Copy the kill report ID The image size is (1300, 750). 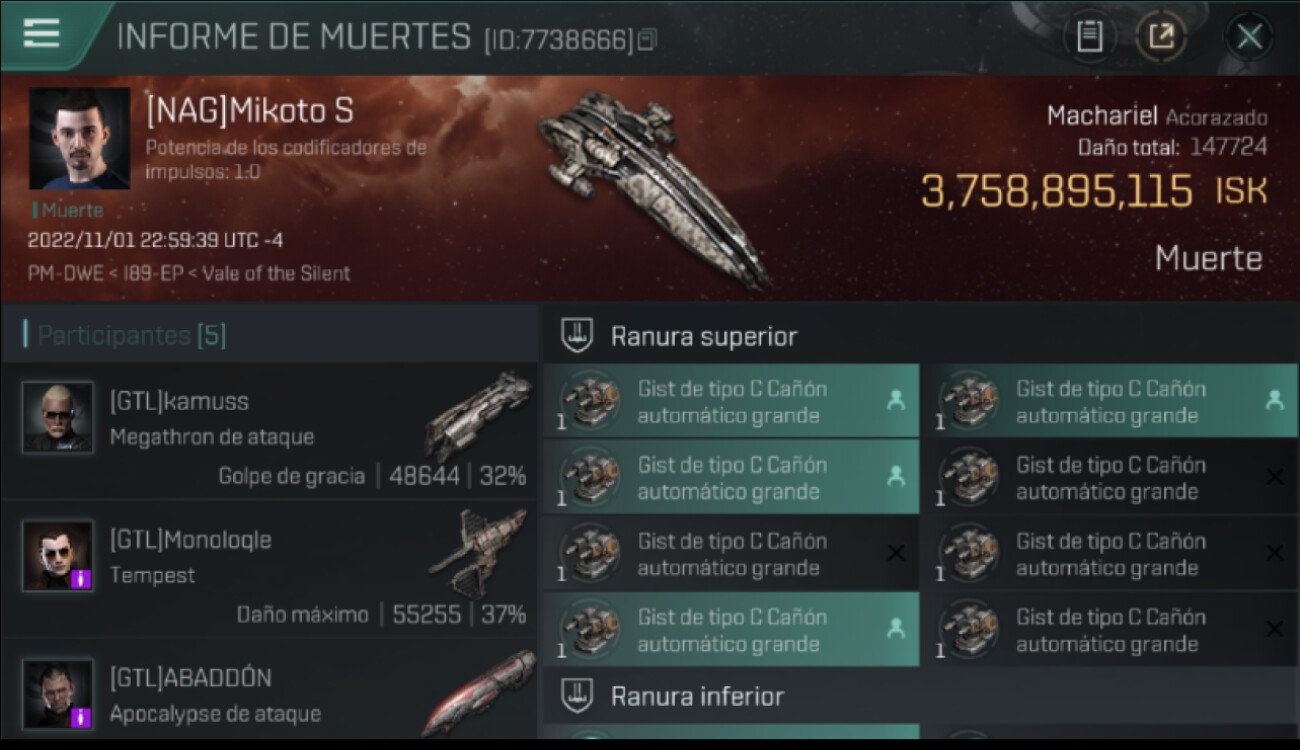point(648,41)
